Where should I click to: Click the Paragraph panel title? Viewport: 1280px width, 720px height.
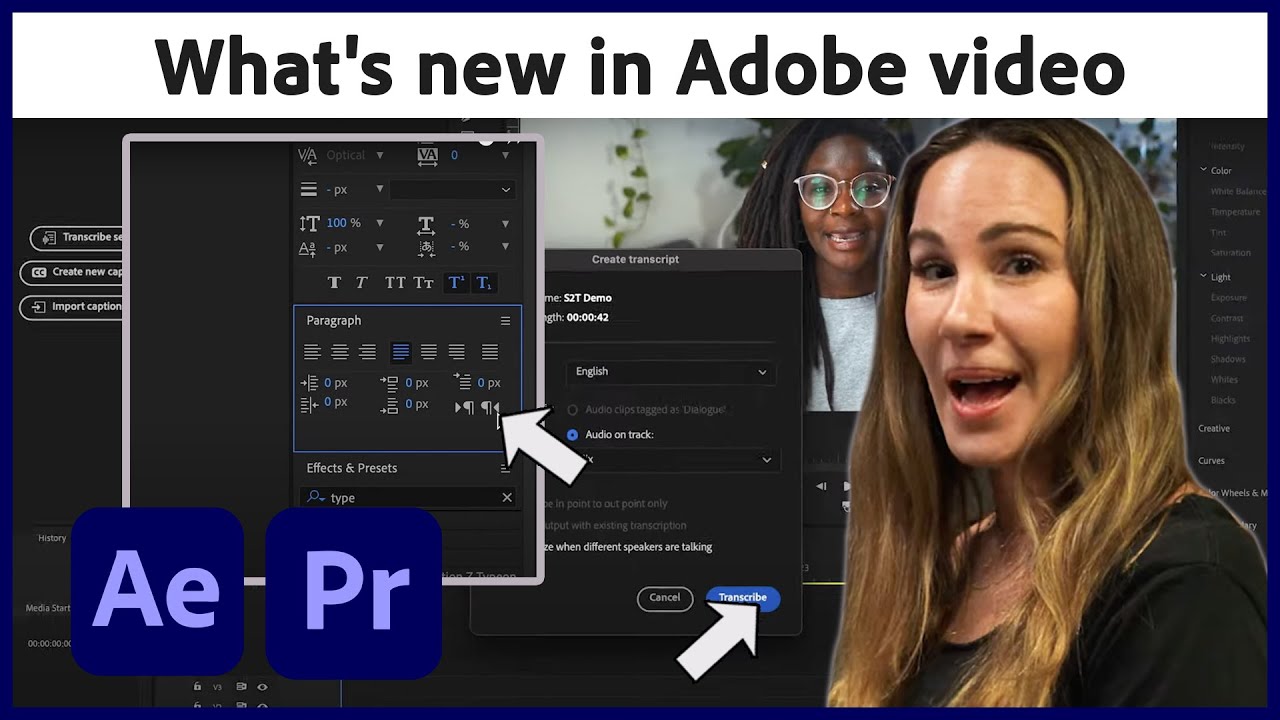click(334, 321)
